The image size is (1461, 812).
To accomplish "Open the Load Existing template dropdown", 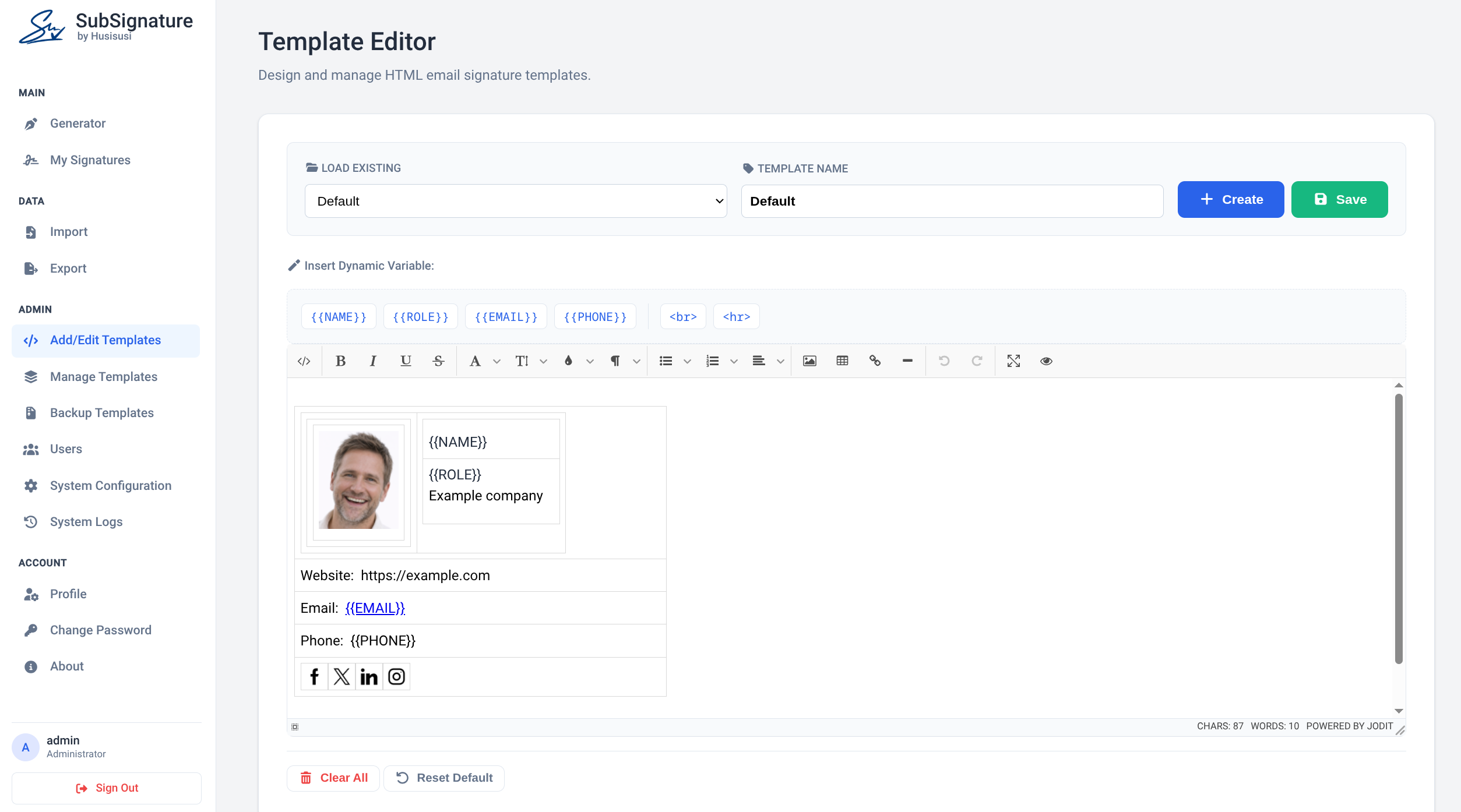I will pyautogui.click(x=515, y=200).
